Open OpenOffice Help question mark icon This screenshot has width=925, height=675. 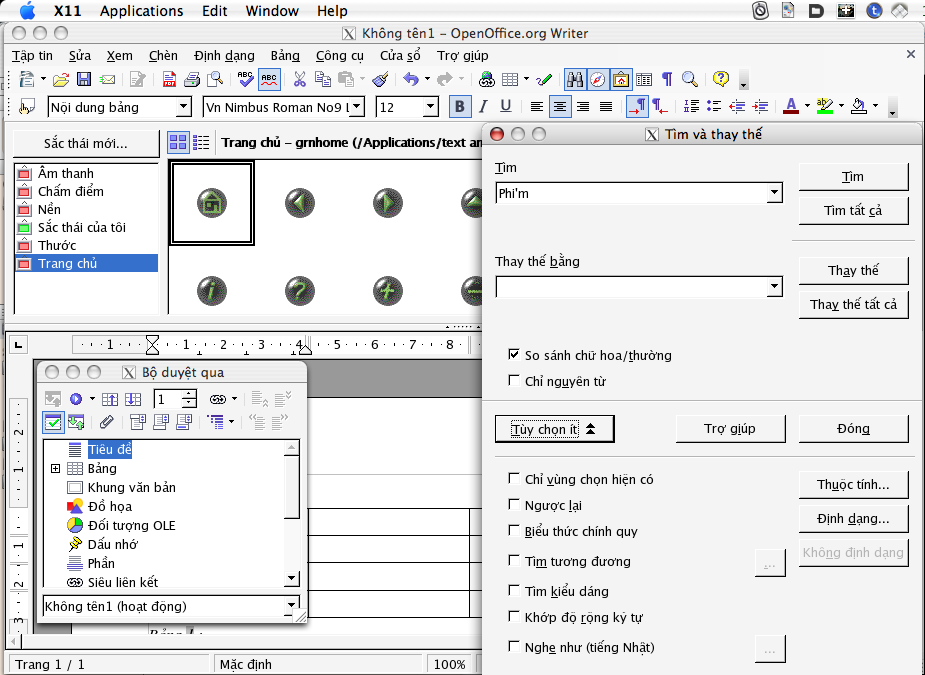point(720,79)
